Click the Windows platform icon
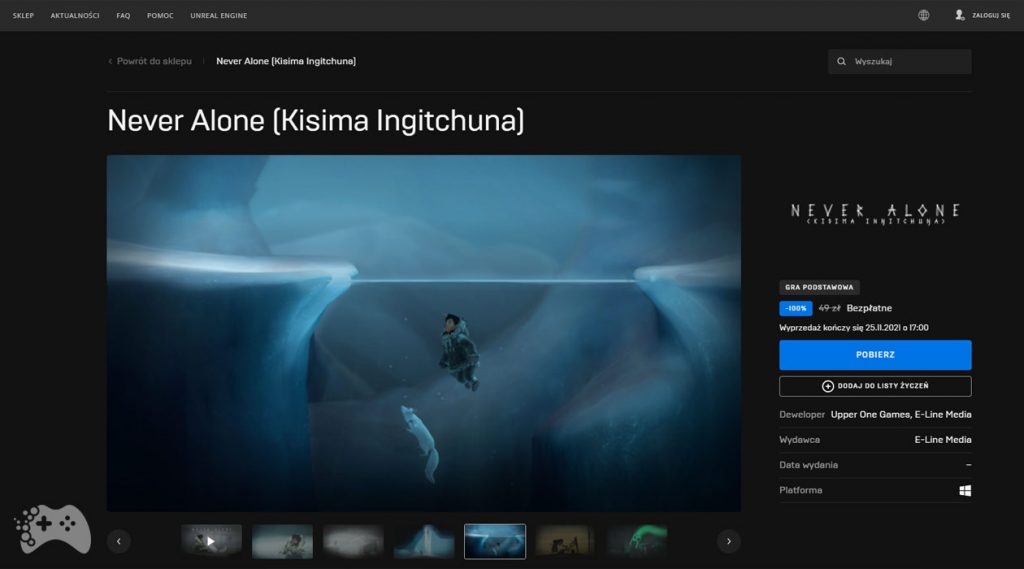The width and height of the screenshot is (1024, 569). (965, 491)
